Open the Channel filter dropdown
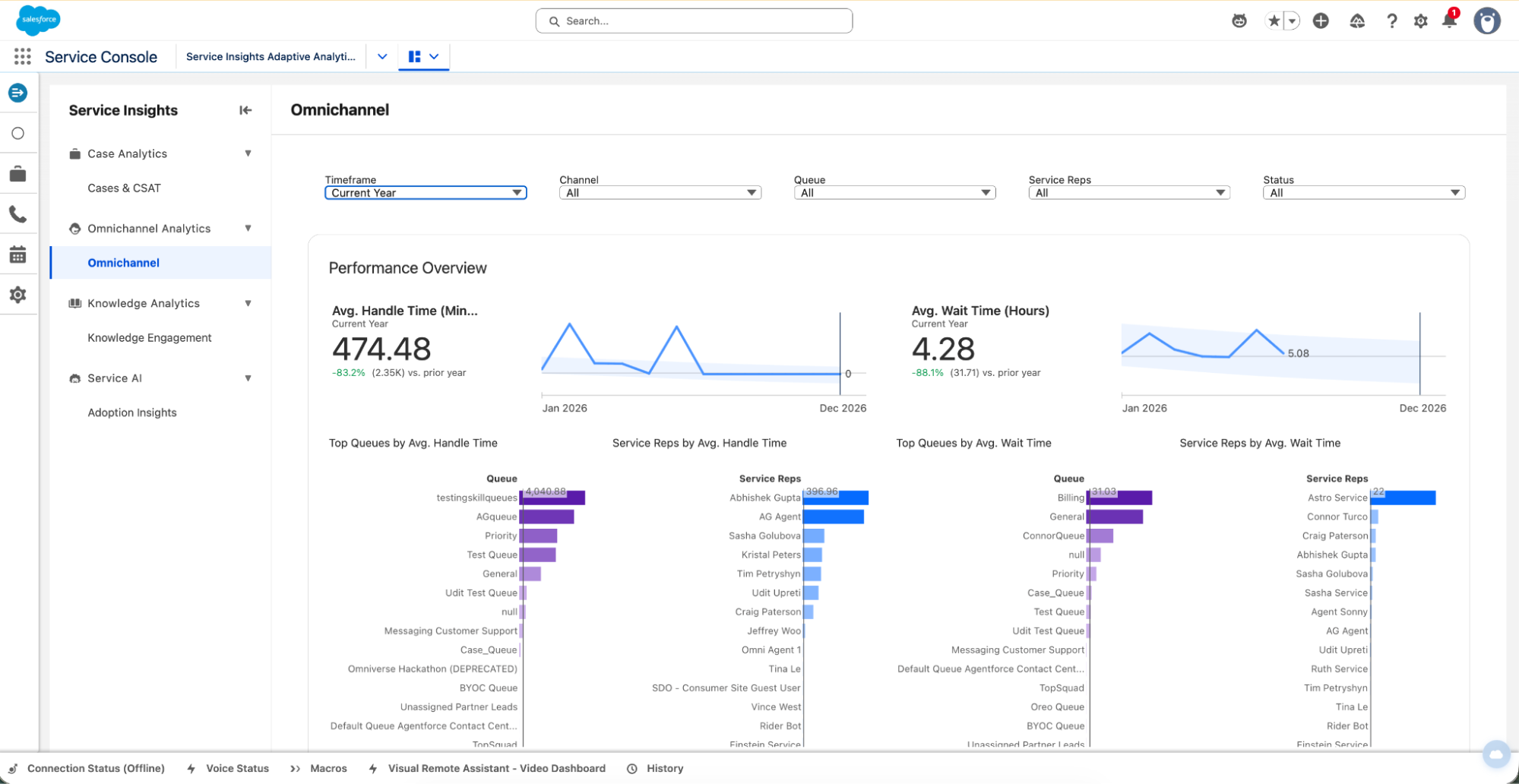 click(x=660, y=193)
